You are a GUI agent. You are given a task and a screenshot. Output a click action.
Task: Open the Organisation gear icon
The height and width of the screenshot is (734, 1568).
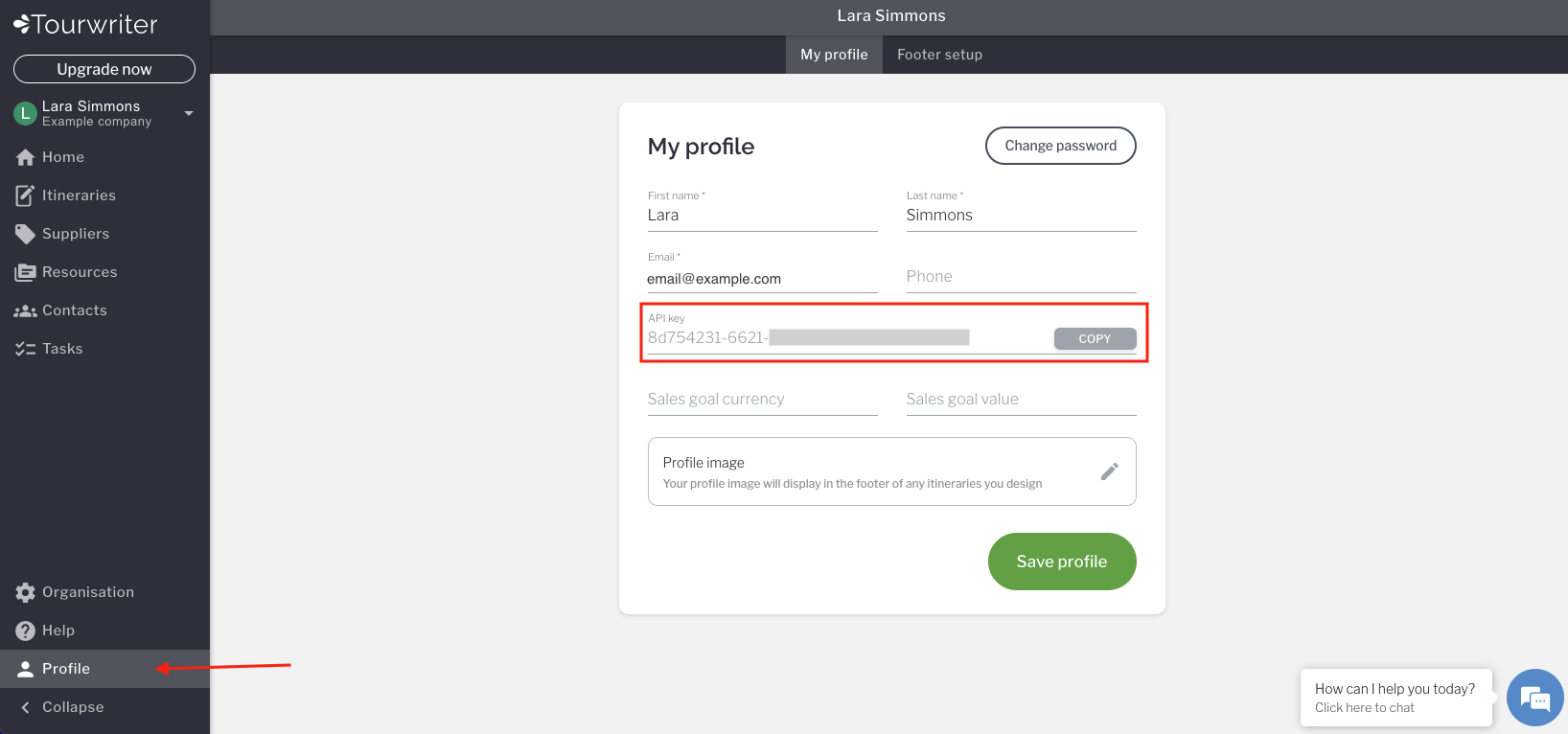(25, 592)
